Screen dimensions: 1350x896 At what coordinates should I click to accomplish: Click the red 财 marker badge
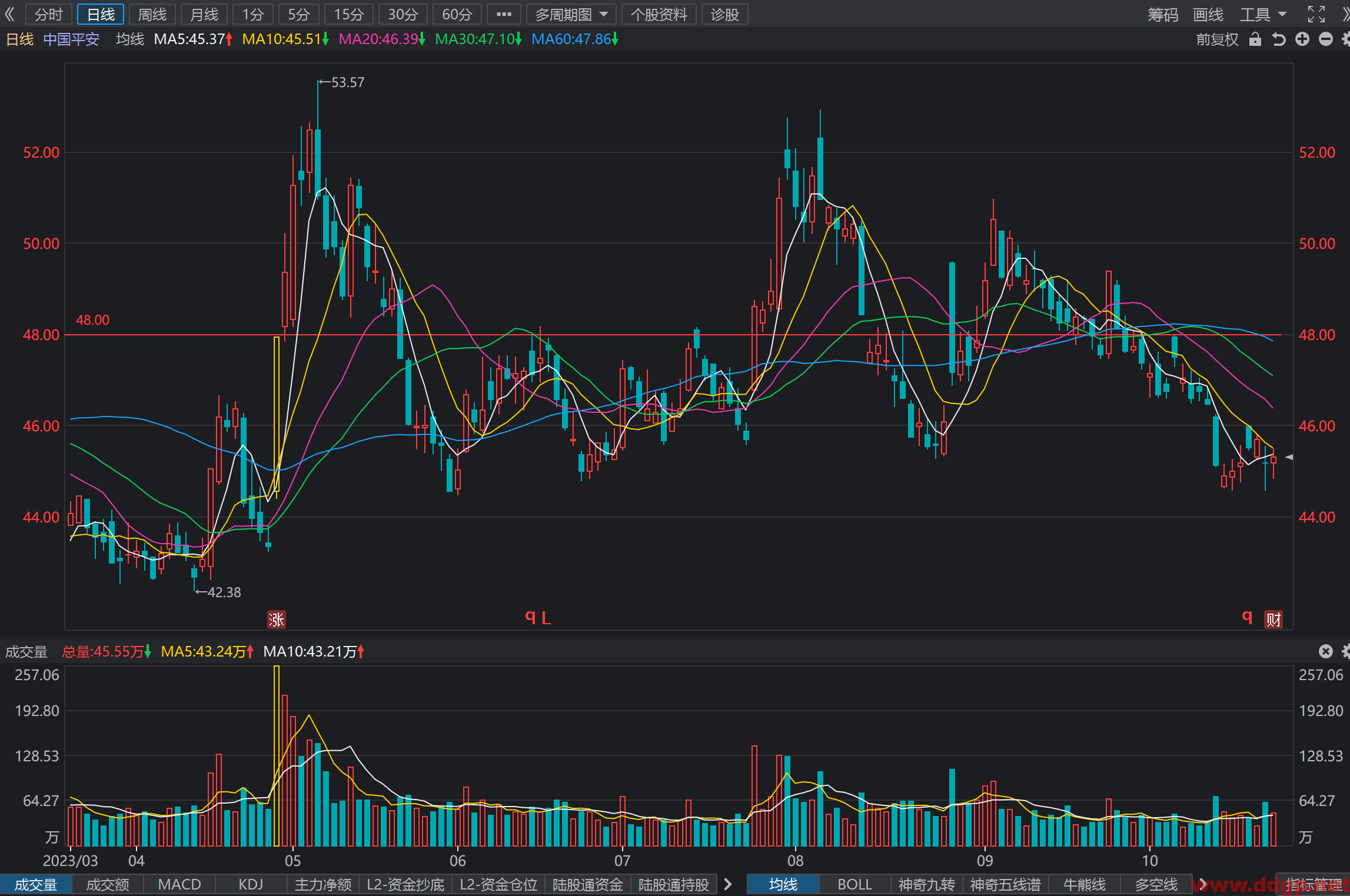[1273, 619]
